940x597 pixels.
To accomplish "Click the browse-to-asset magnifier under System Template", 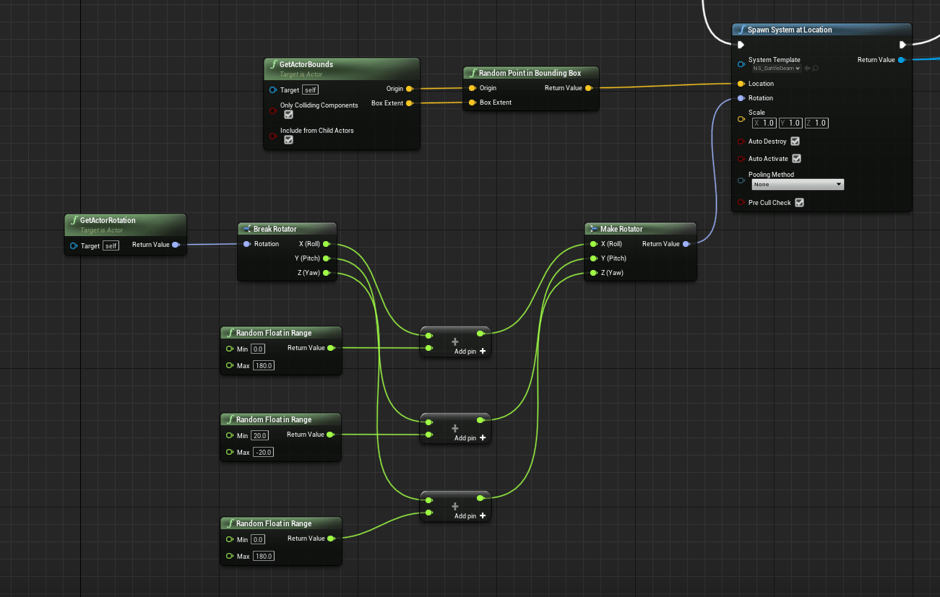I will (816, 68).
